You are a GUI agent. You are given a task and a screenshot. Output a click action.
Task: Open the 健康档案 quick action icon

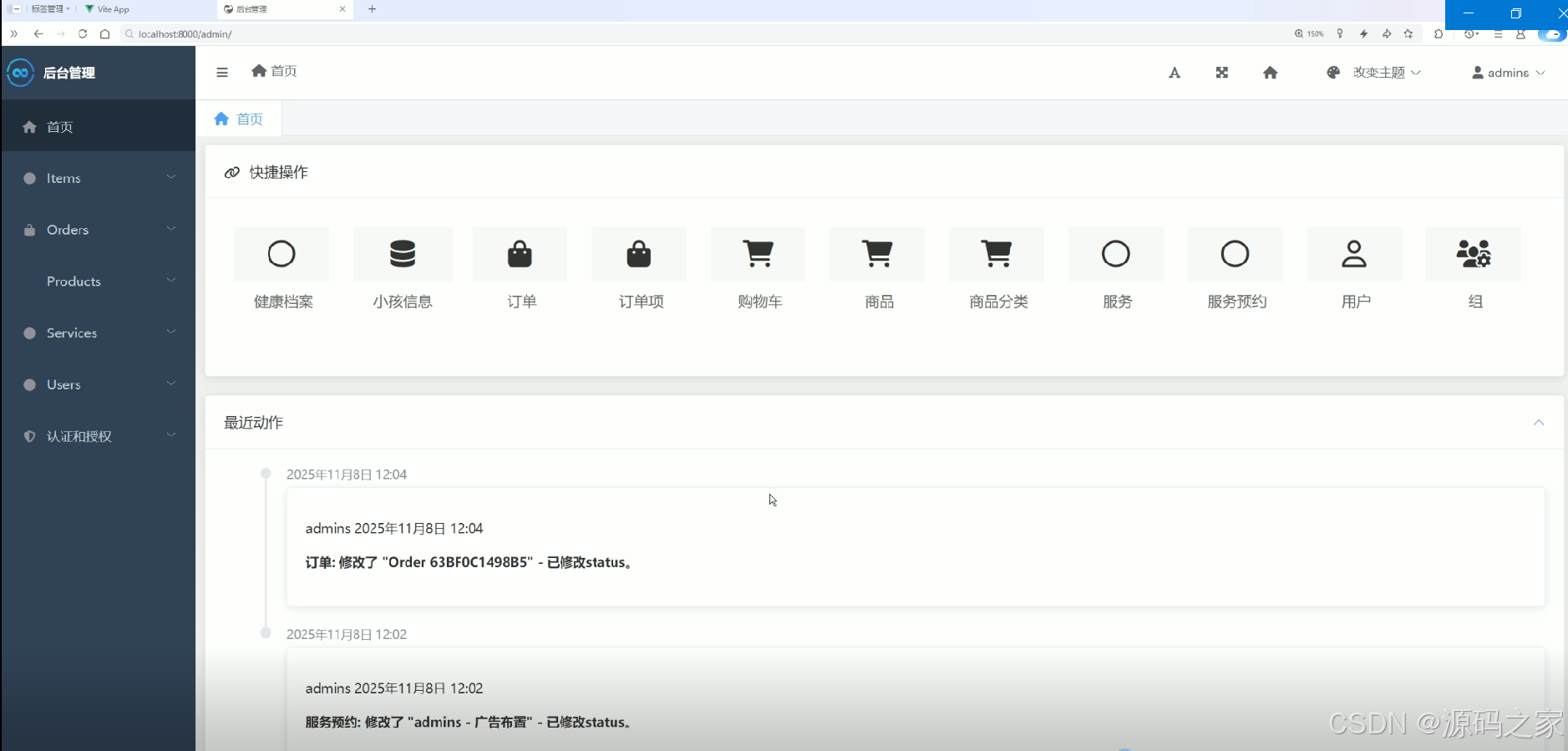[282, 254]
